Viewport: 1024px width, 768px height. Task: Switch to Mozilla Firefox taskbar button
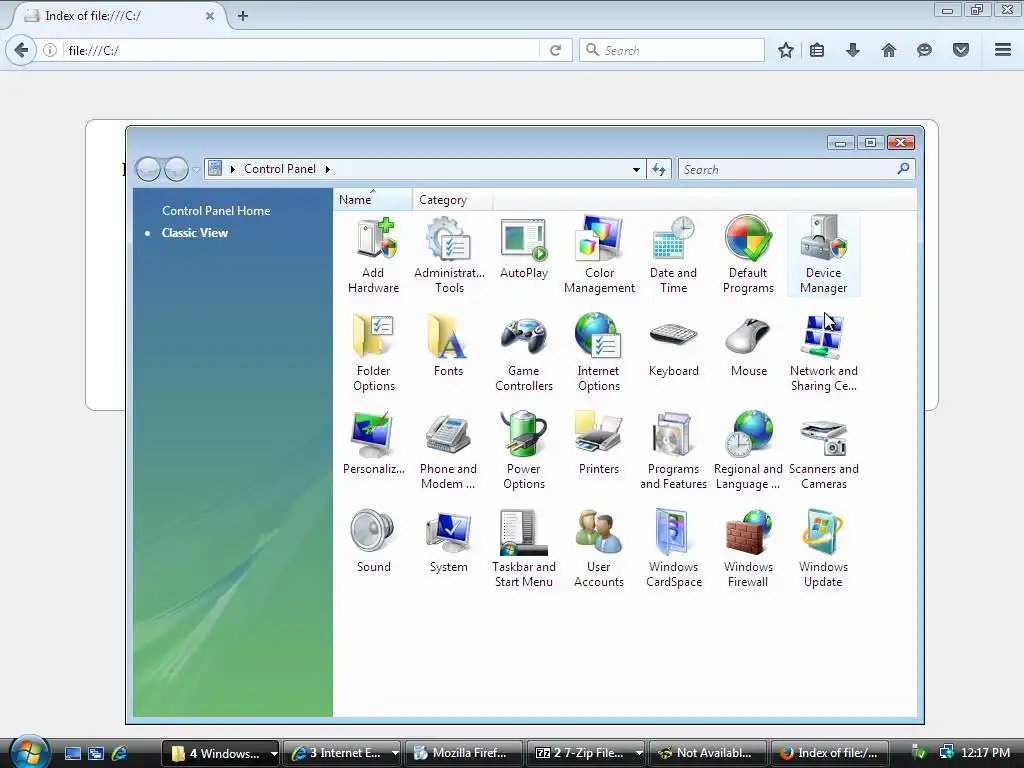point(463,753)
